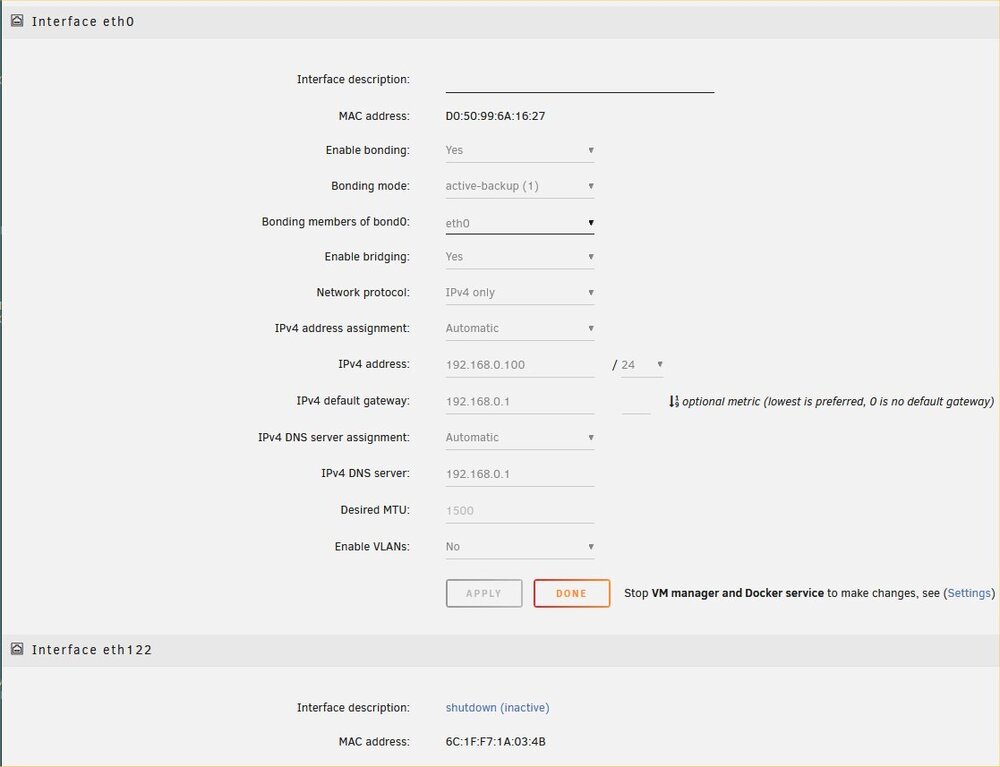Viewport: 1000px width, 767px height.
Task: Focus the Interface description input field
Action: tap(580, 81)
